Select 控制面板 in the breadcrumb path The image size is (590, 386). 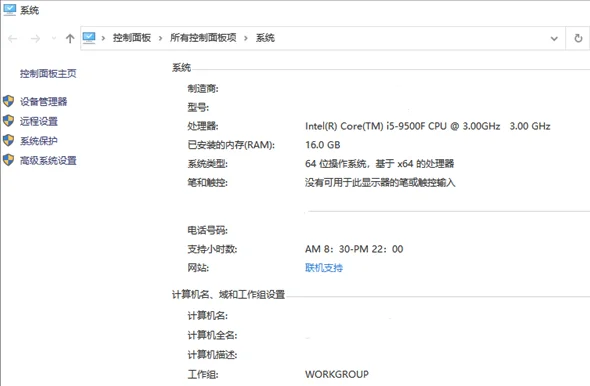pos(132,38)
